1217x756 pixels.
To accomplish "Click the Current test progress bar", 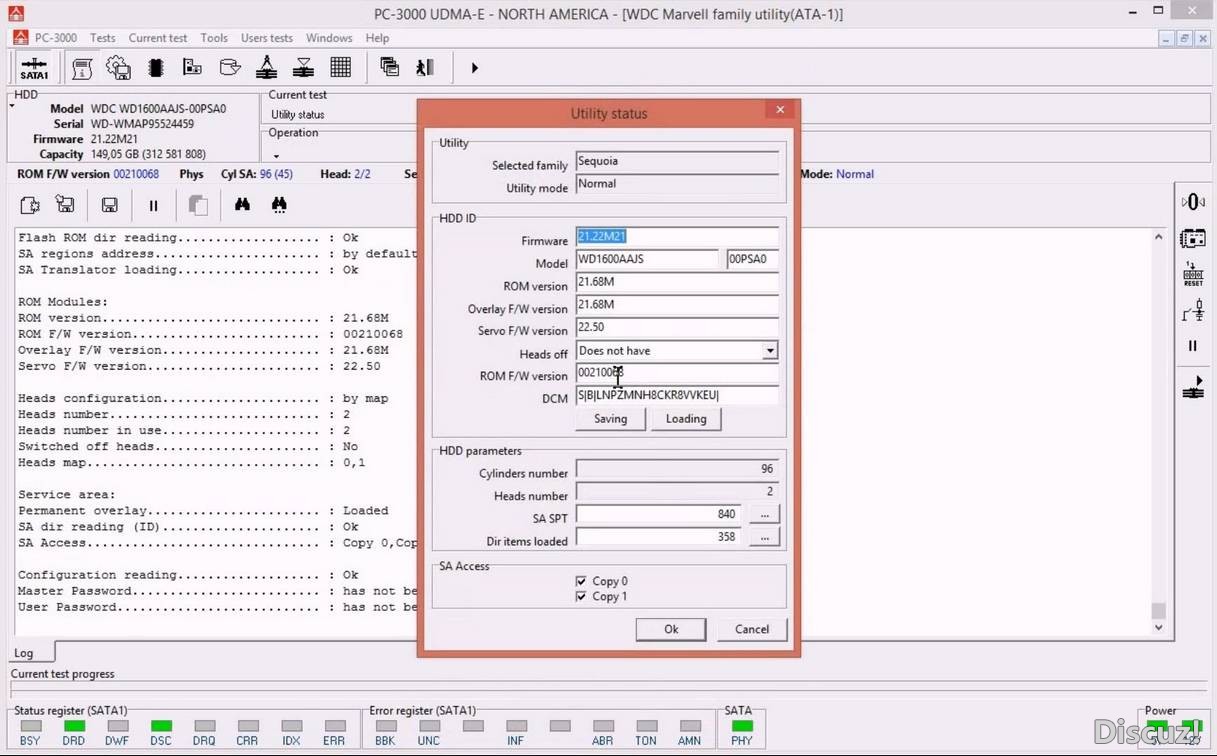I will point(610,690).
